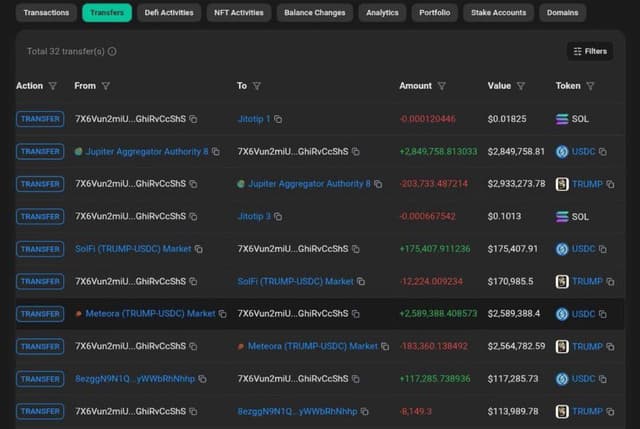640x429 pixels.
Task: Open 8ezggN9N1Q...yWWbRhNhhp in From column
Action: (x=135, y=379)
